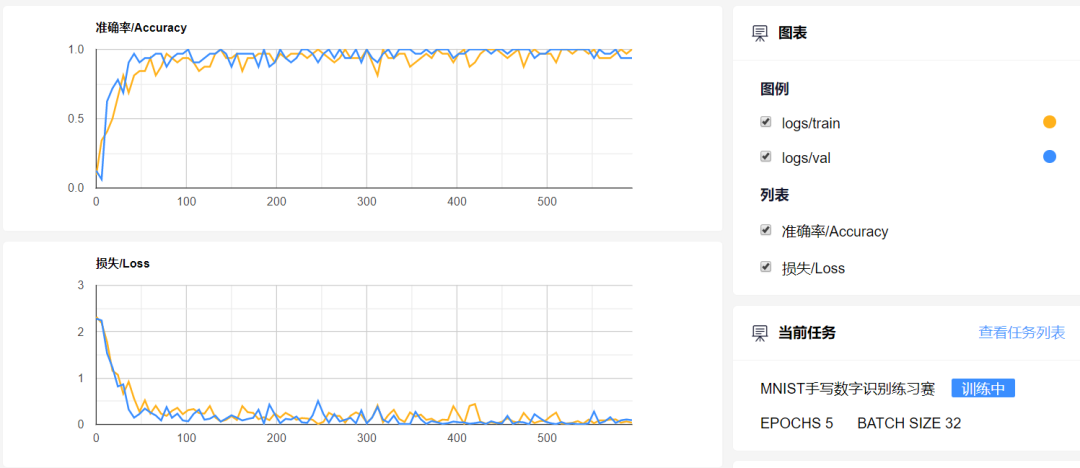Click the 图例 section heading

(x=775, y=89)
